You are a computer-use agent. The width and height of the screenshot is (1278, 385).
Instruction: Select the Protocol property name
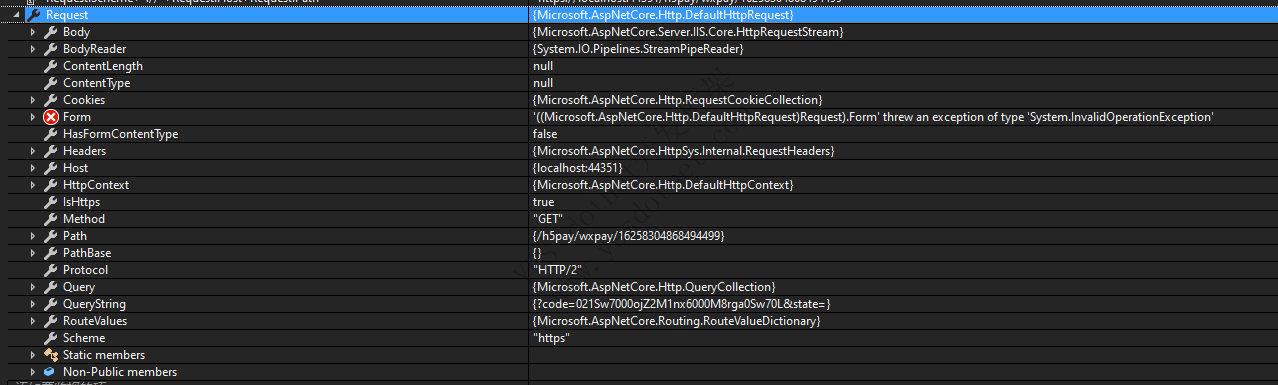(86, 270)
